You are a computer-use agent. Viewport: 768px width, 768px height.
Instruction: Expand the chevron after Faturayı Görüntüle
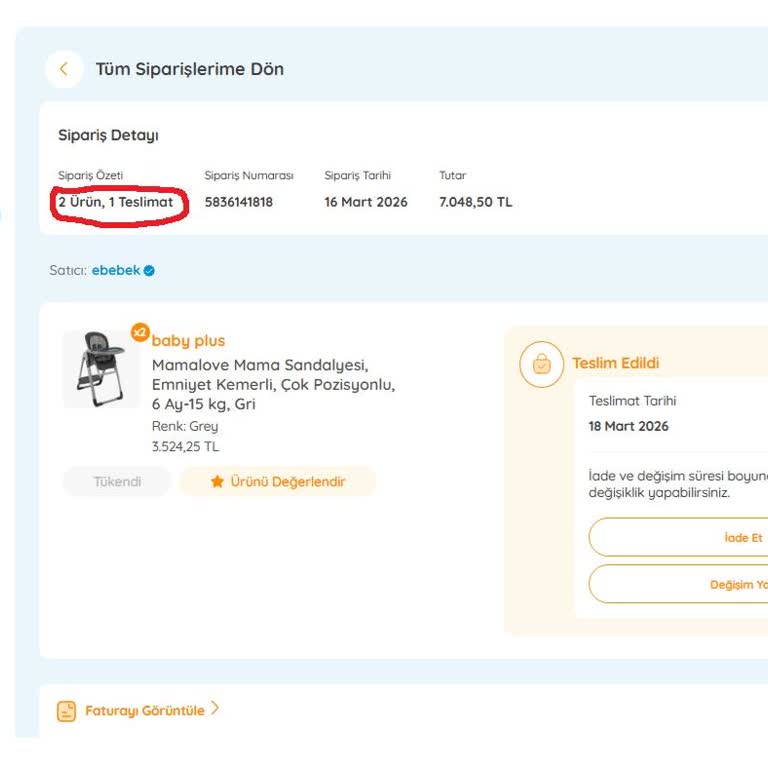215,709
